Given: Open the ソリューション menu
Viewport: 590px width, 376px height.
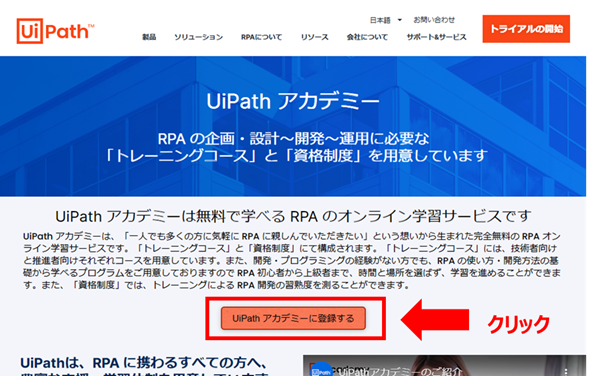Looking at the screenshot, I should [198, 37].
